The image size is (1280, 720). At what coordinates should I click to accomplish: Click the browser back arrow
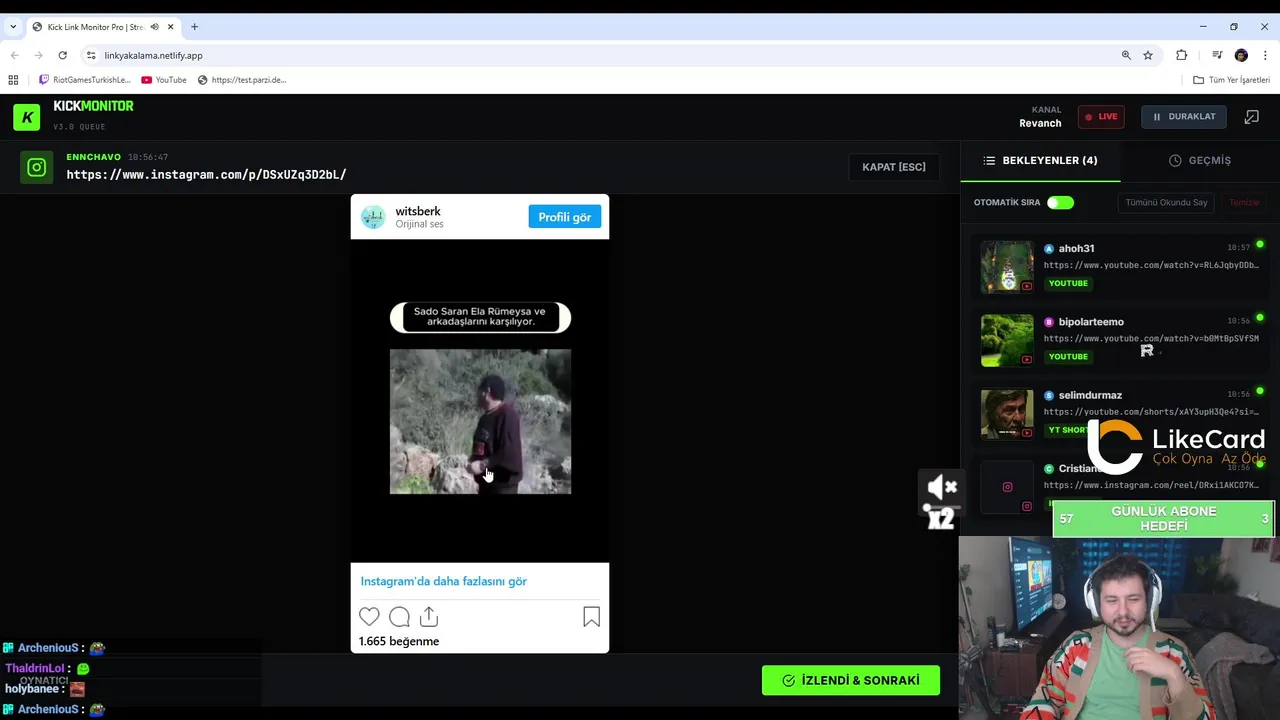click(x=14, y=55)
